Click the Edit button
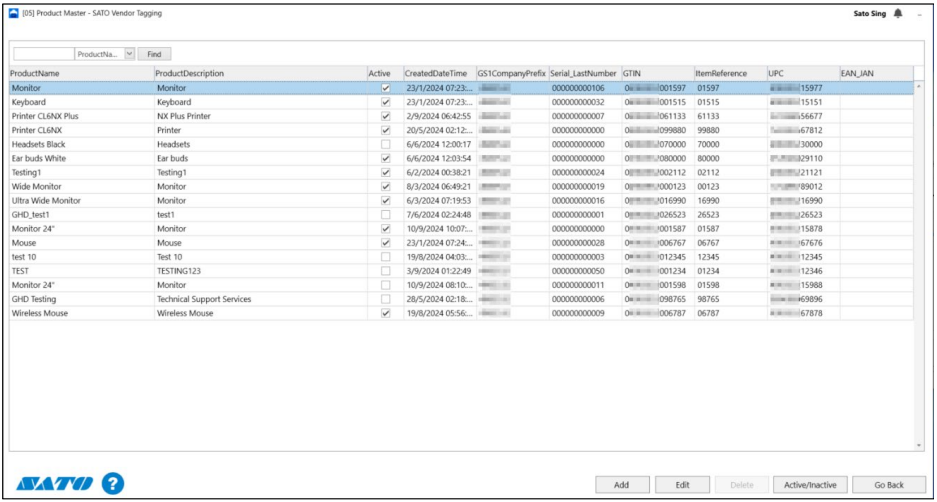This screenshot has height=502, width=937. 682,485
